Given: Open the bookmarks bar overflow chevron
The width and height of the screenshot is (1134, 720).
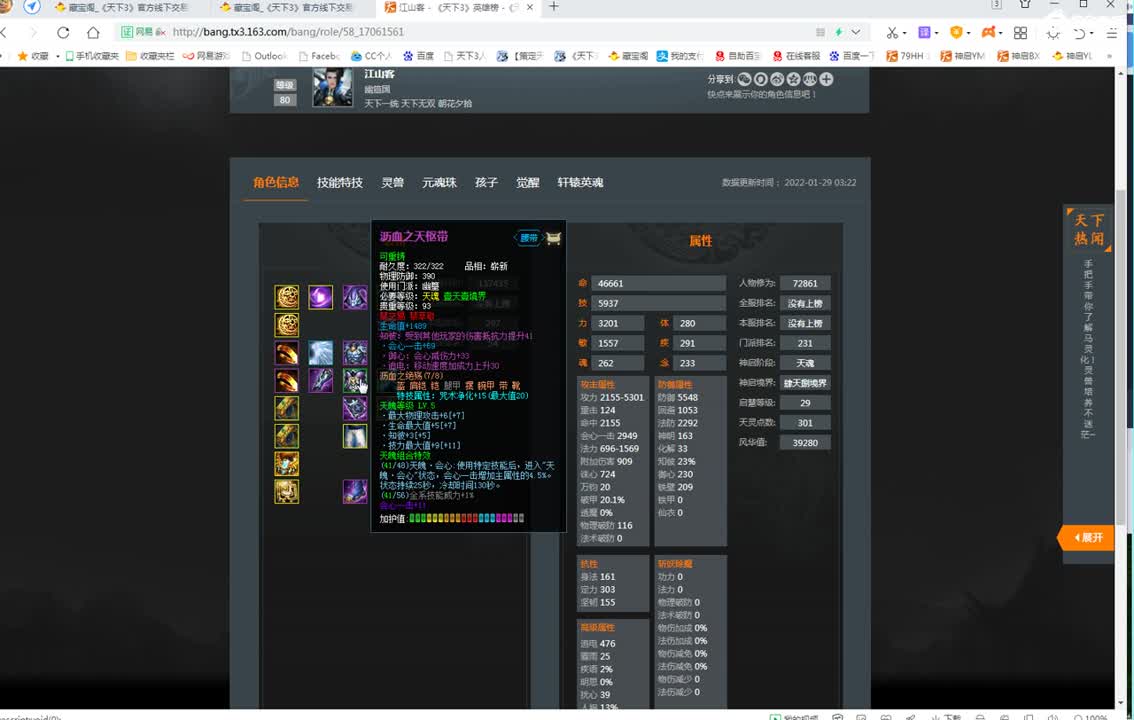Looking at the screenshot, I should coord(1110,57).
